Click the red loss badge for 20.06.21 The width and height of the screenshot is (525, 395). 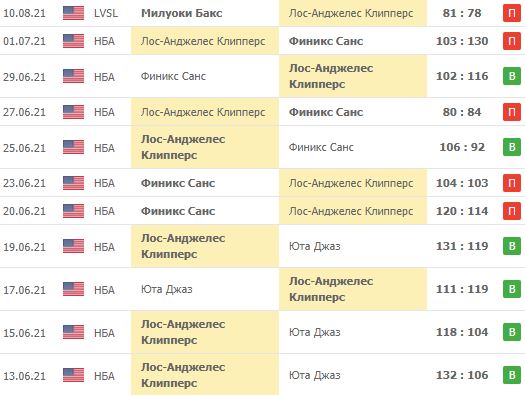coord(512,211)
